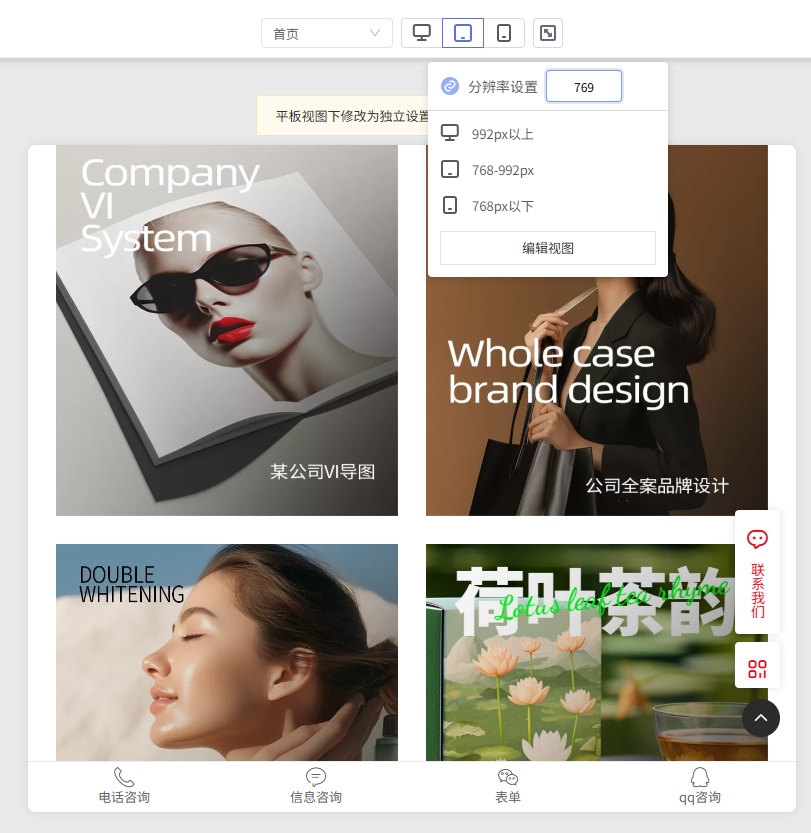Expand the 首页 dropdown arrow
The width and height of the screenshot is (811, 833).
pyautogui.click(x=375, y=33)
